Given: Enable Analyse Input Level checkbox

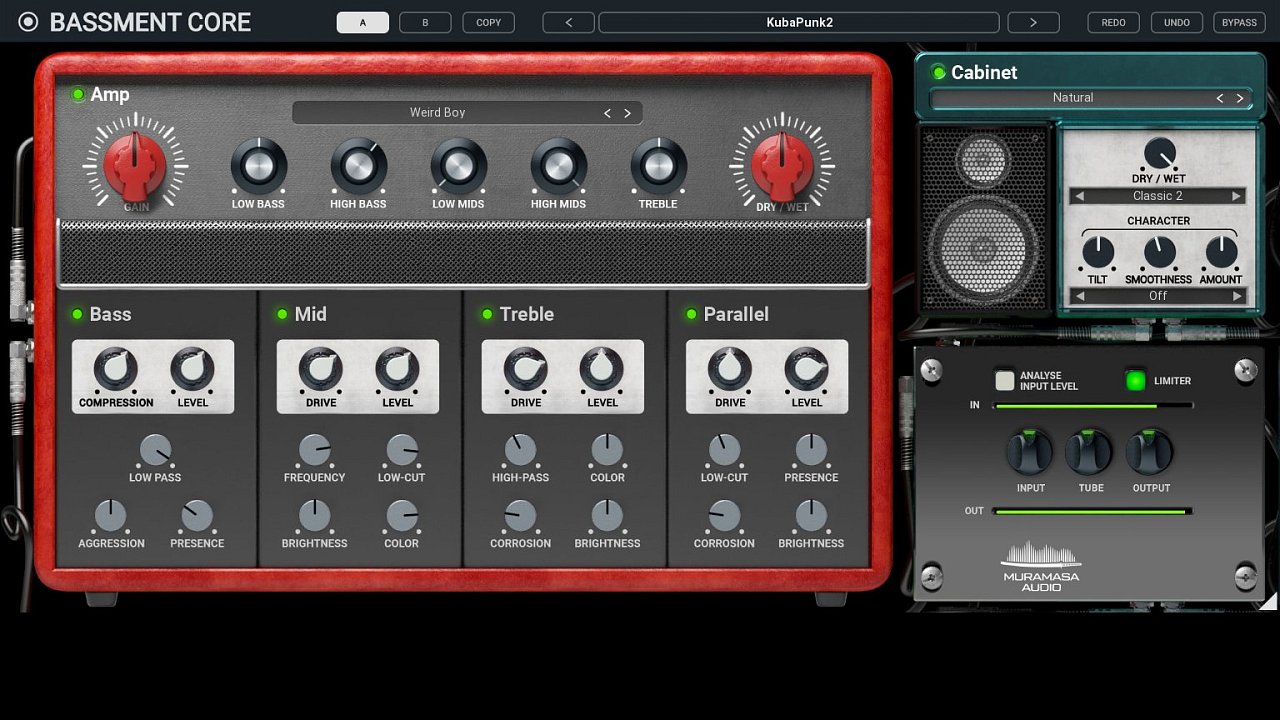Looking at the screenshot, I should 1004,381.
